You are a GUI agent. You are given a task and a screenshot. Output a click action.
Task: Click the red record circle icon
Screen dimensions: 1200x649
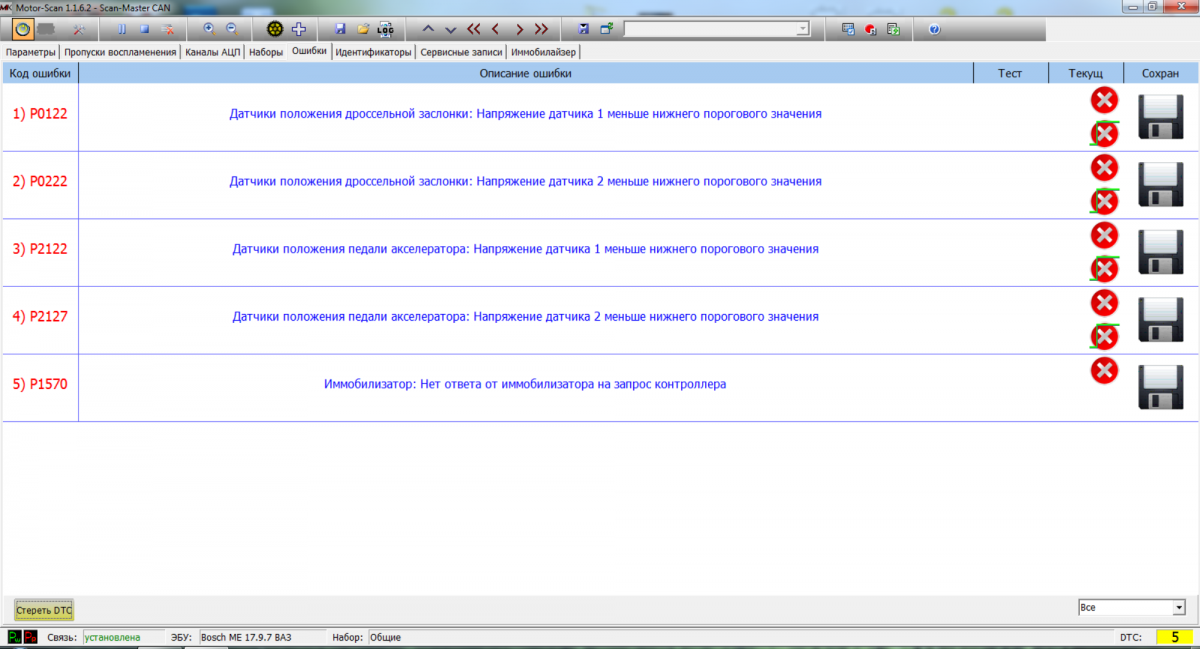(x=870, y=30)
